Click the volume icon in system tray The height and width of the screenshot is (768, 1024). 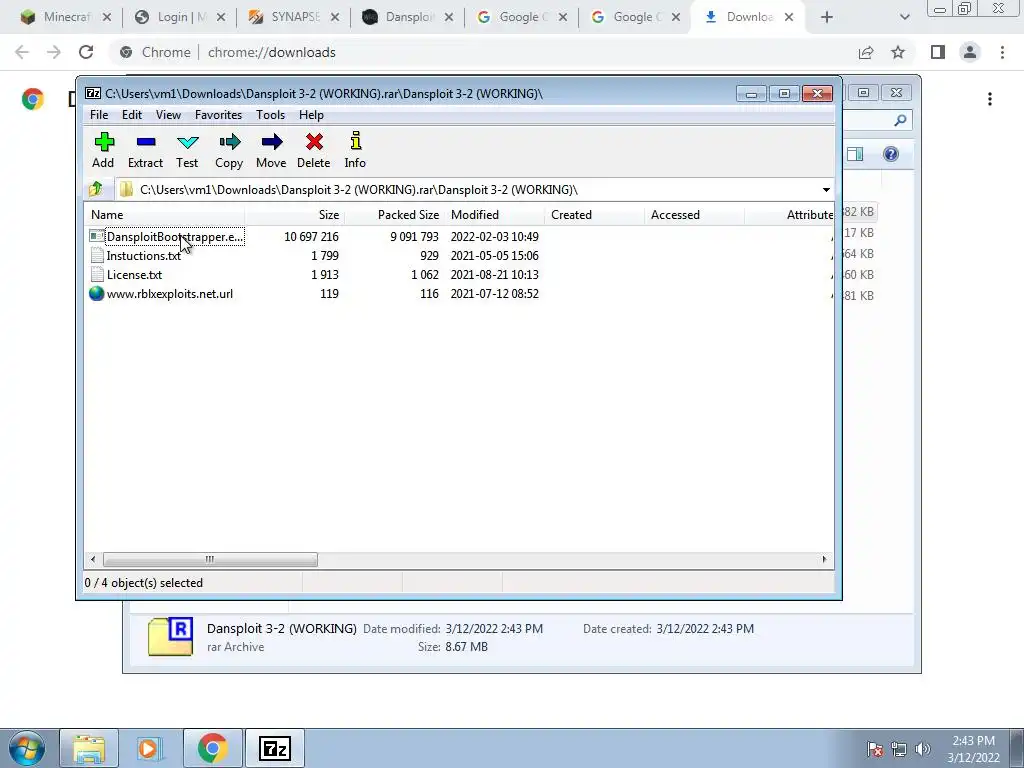(x=923, y=749)
